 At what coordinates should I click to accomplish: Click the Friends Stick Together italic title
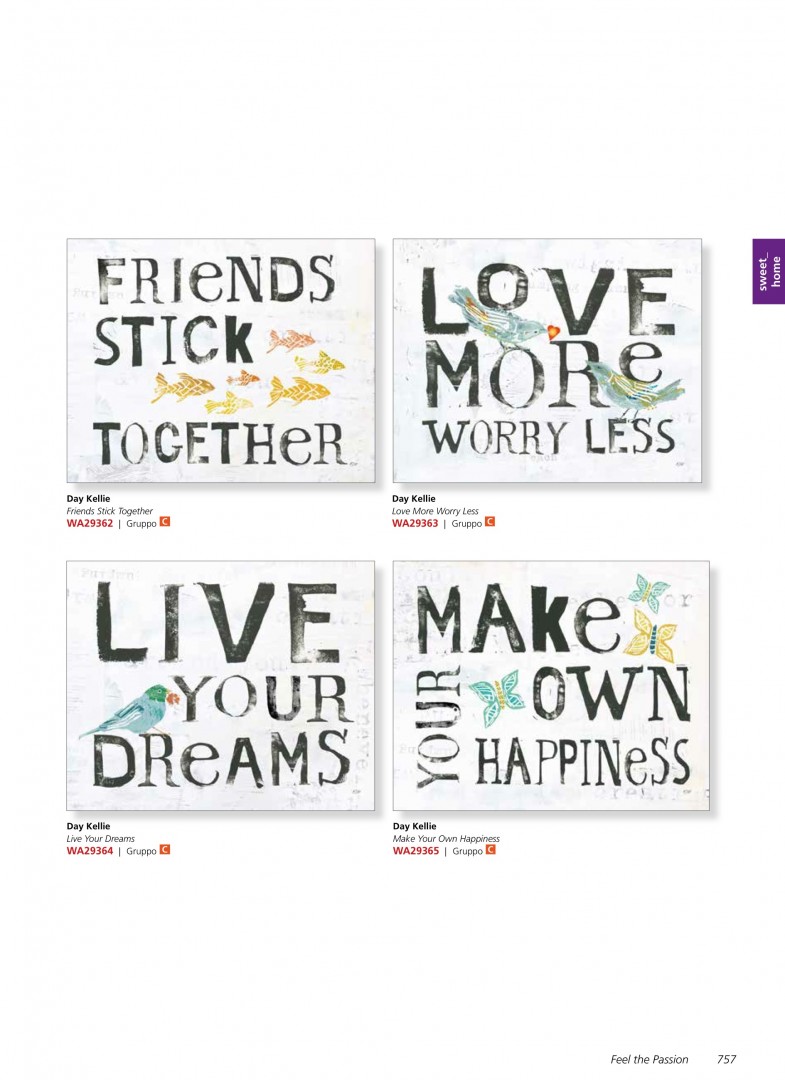(109, 511)
